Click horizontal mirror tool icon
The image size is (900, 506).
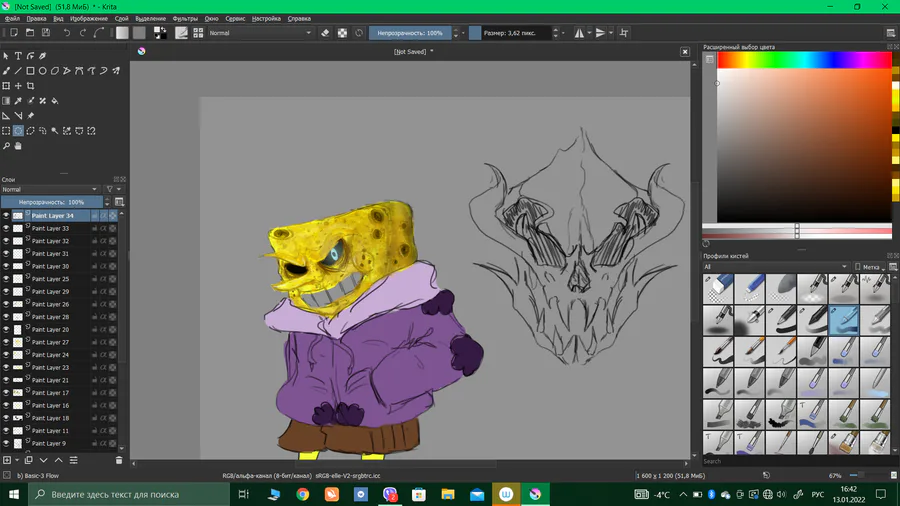click(x=580, y=33)
